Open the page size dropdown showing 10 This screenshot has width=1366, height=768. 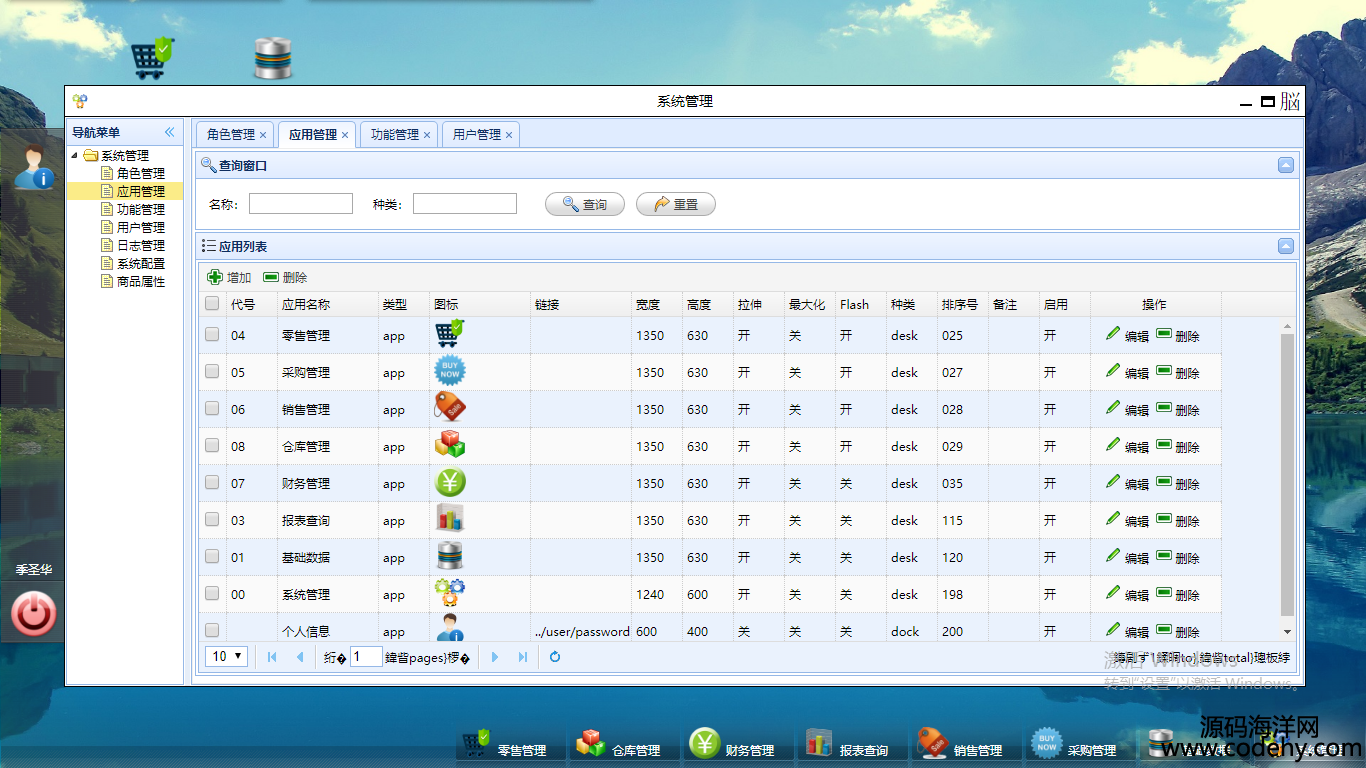coord(227,657)
